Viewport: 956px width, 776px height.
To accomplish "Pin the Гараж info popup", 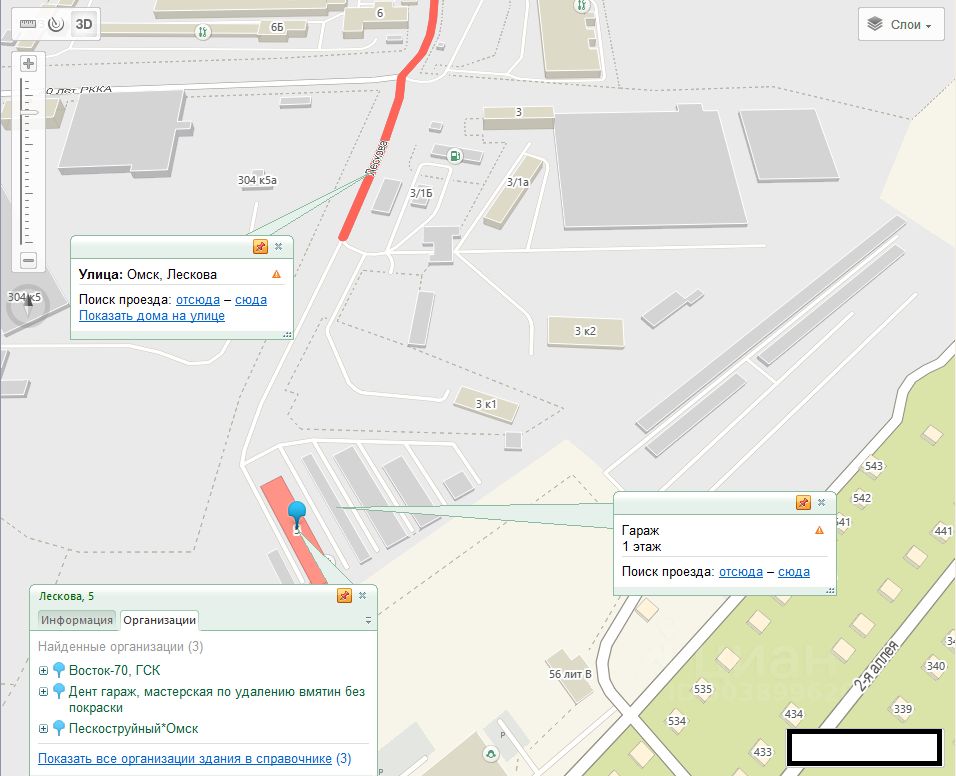I will click(803, 502).
